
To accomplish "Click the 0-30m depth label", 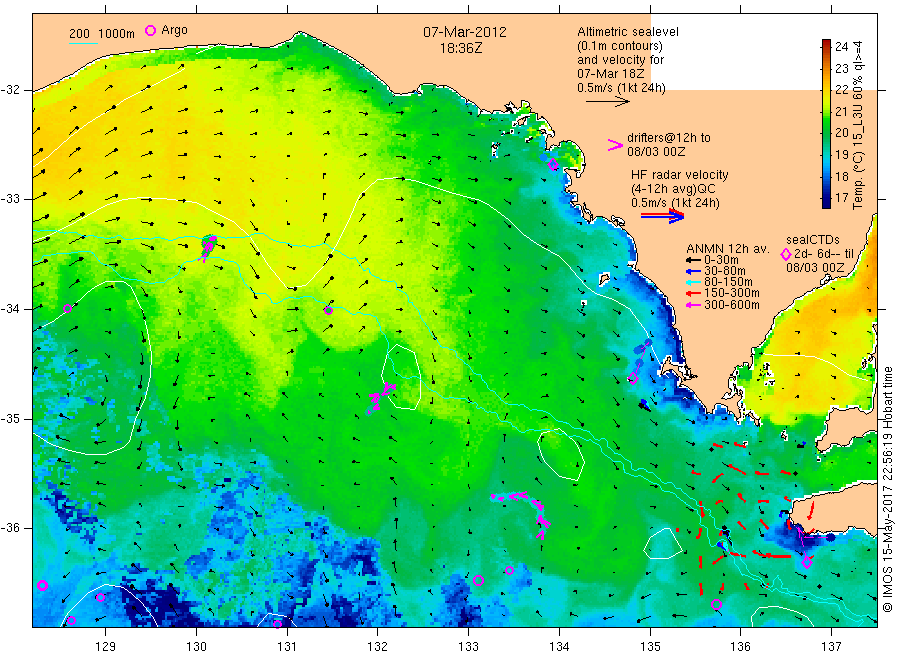I will 721,260.
